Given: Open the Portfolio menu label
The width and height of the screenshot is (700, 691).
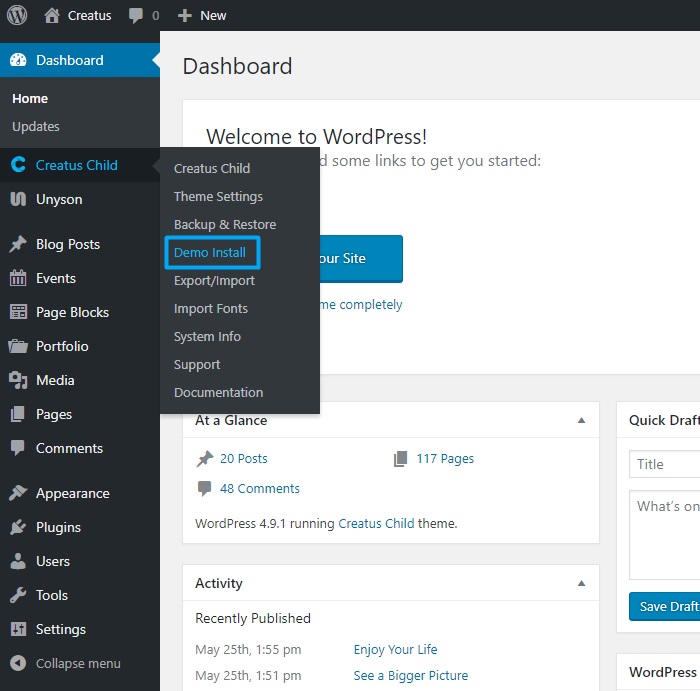Looking at the screenshot, I should tap(62, 346).
